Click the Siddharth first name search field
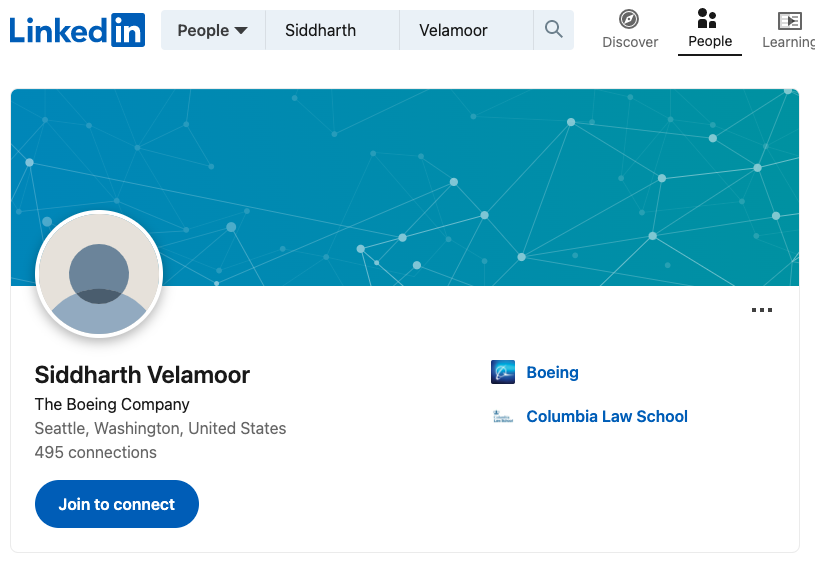The width and height of the screenshot is (815, 563). pyautogui.click(x=333, y=30)
